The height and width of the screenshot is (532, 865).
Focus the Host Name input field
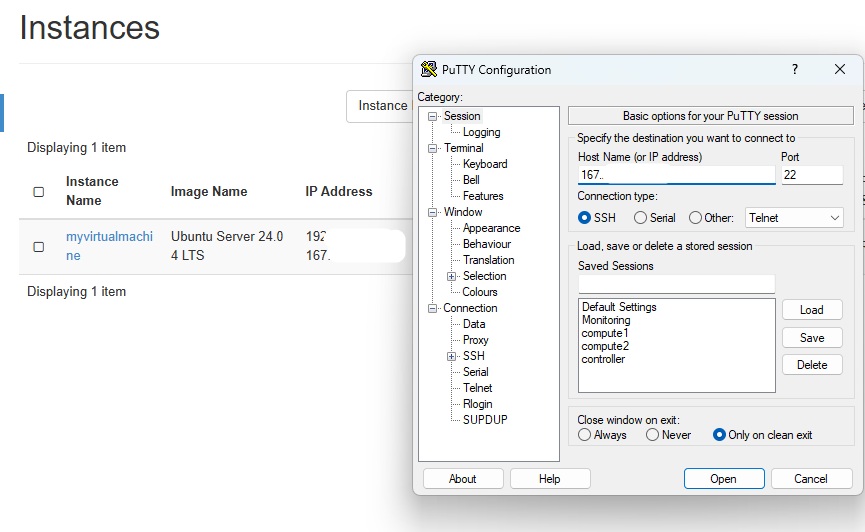coord(676,175)
